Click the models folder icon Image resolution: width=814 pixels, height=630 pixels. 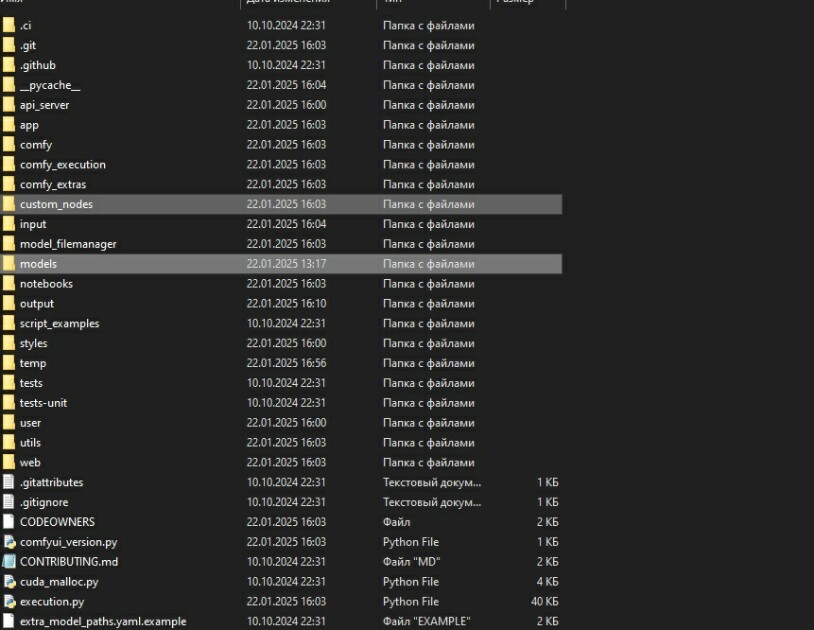[8, 264]
